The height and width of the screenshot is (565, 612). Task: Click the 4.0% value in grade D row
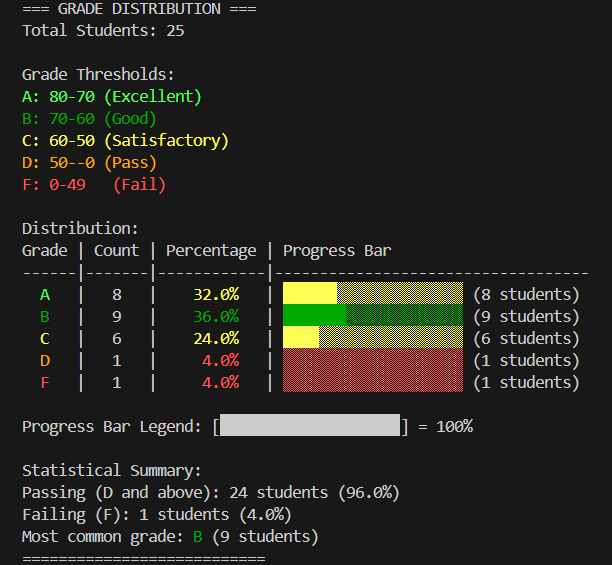pyautogui.click(x=221, y=361)
